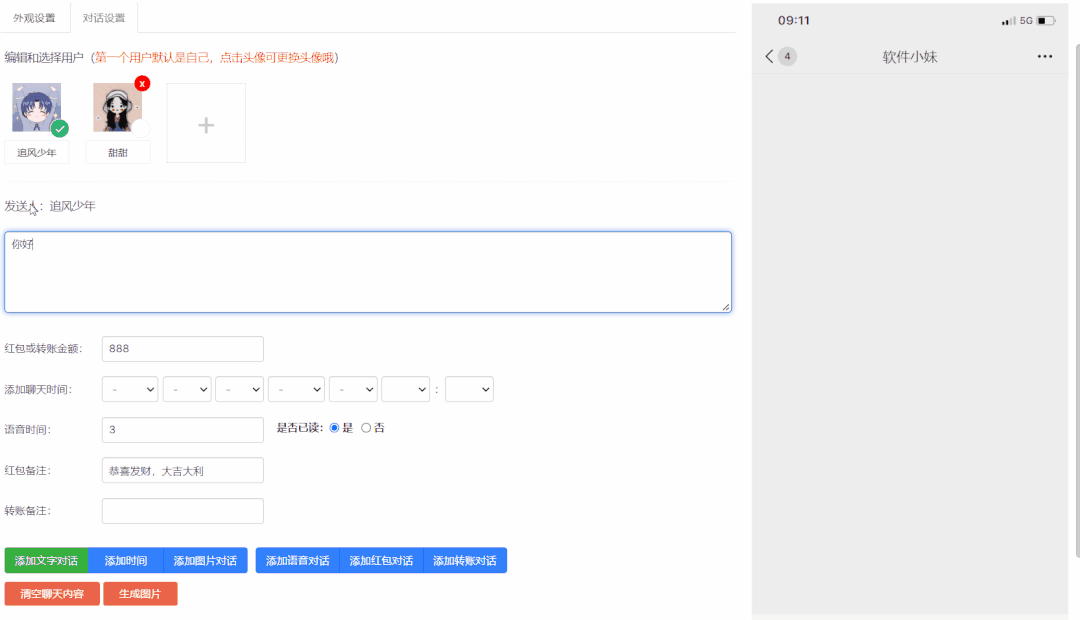Screen dimensions: 1080x620
Task: Open the first chat time dropdown
Action: click(x=130, y=389)
